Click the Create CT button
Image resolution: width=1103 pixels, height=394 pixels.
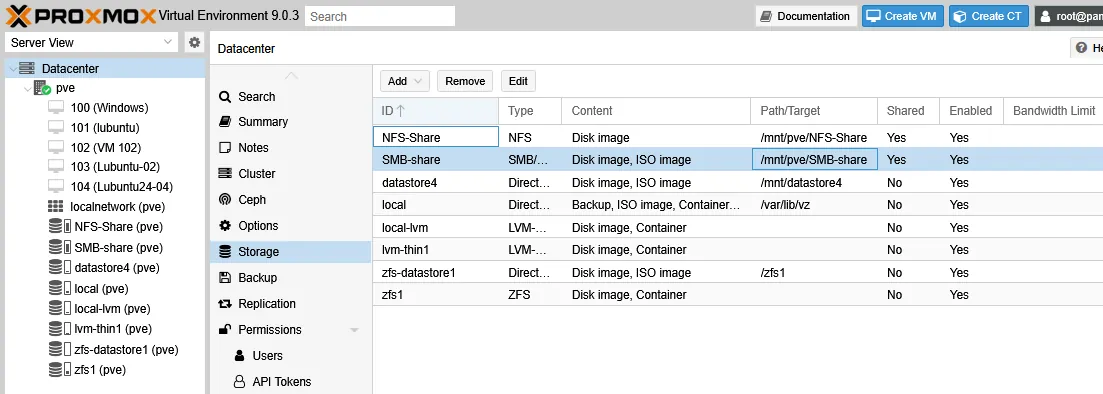(989, 16)
